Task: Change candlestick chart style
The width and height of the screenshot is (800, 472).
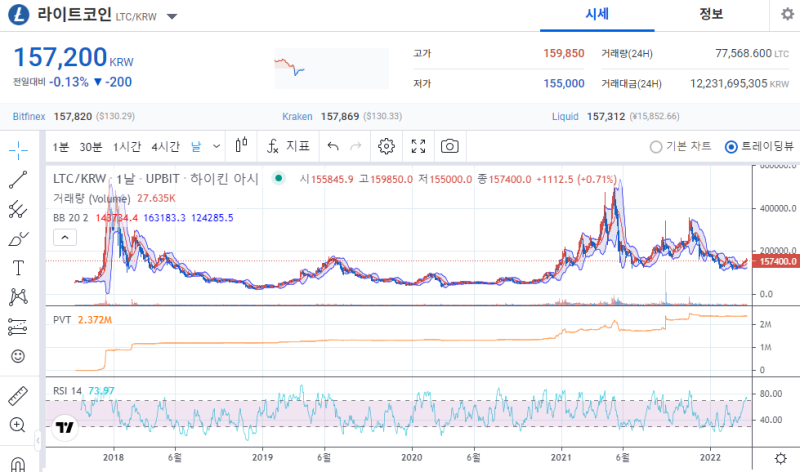Action: point(241,146)
